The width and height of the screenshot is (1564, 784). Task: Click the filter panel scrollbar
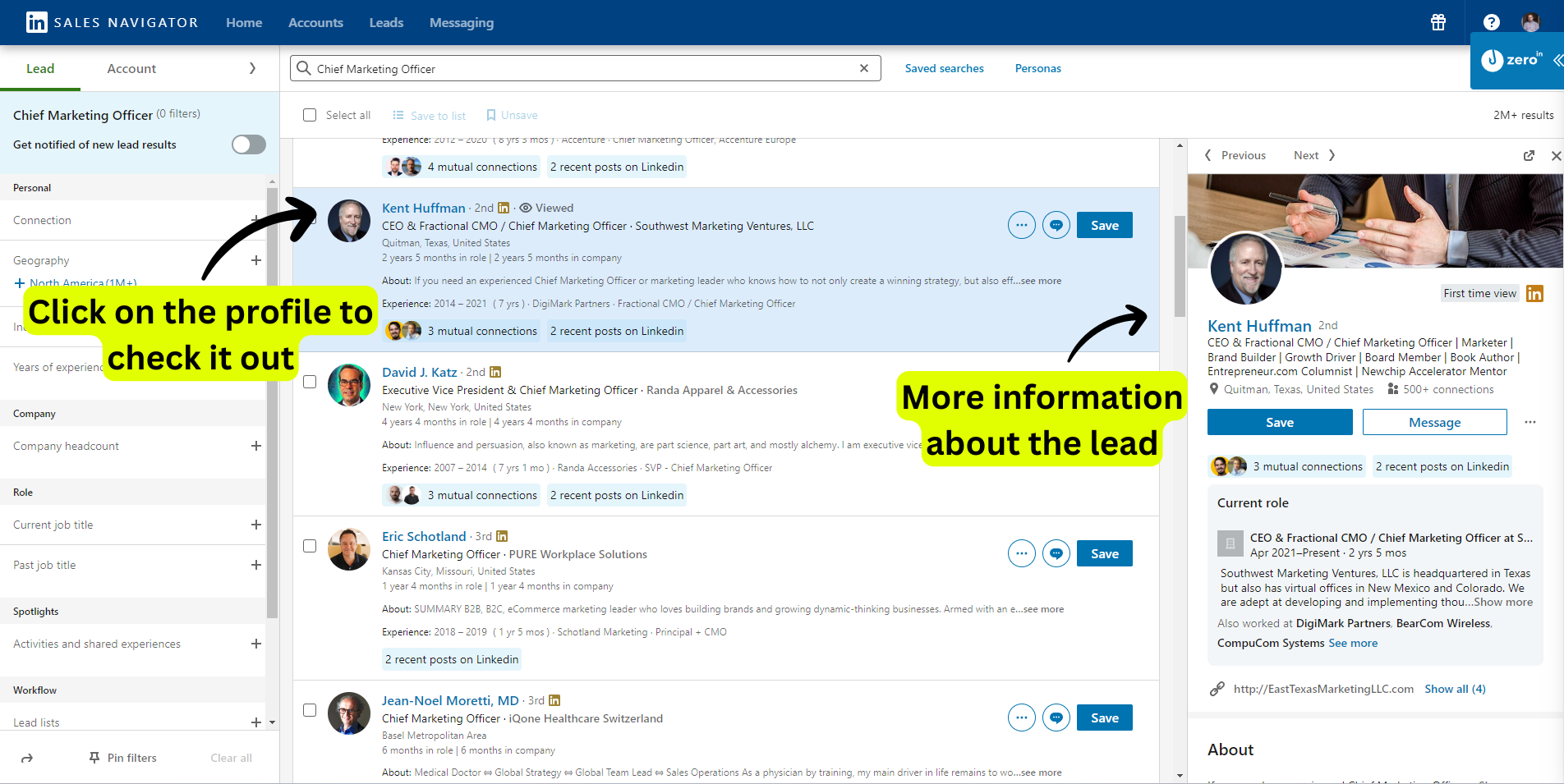(272, 402)
